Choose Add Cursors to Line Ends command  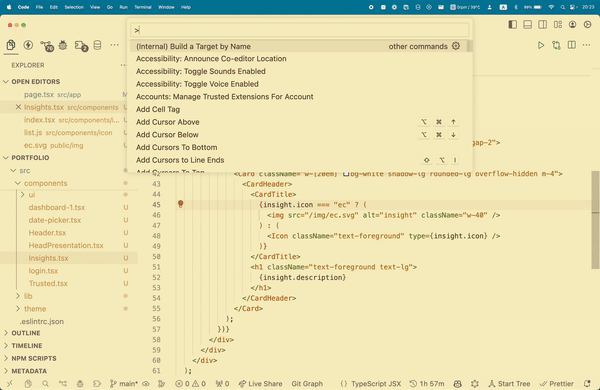[x=300, y=160]
